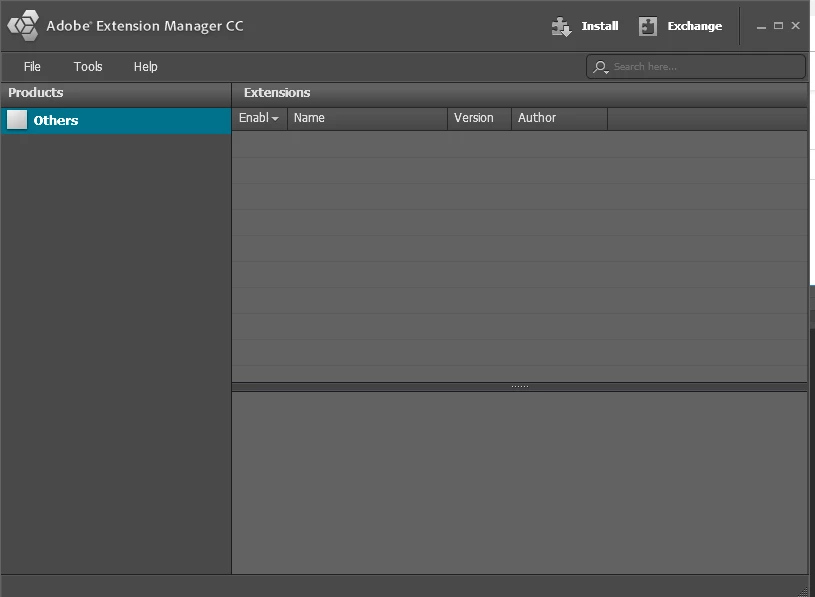Open Adobe Exchange via the Exchange label
The image size is (815, 597).
tap(694, 26)
